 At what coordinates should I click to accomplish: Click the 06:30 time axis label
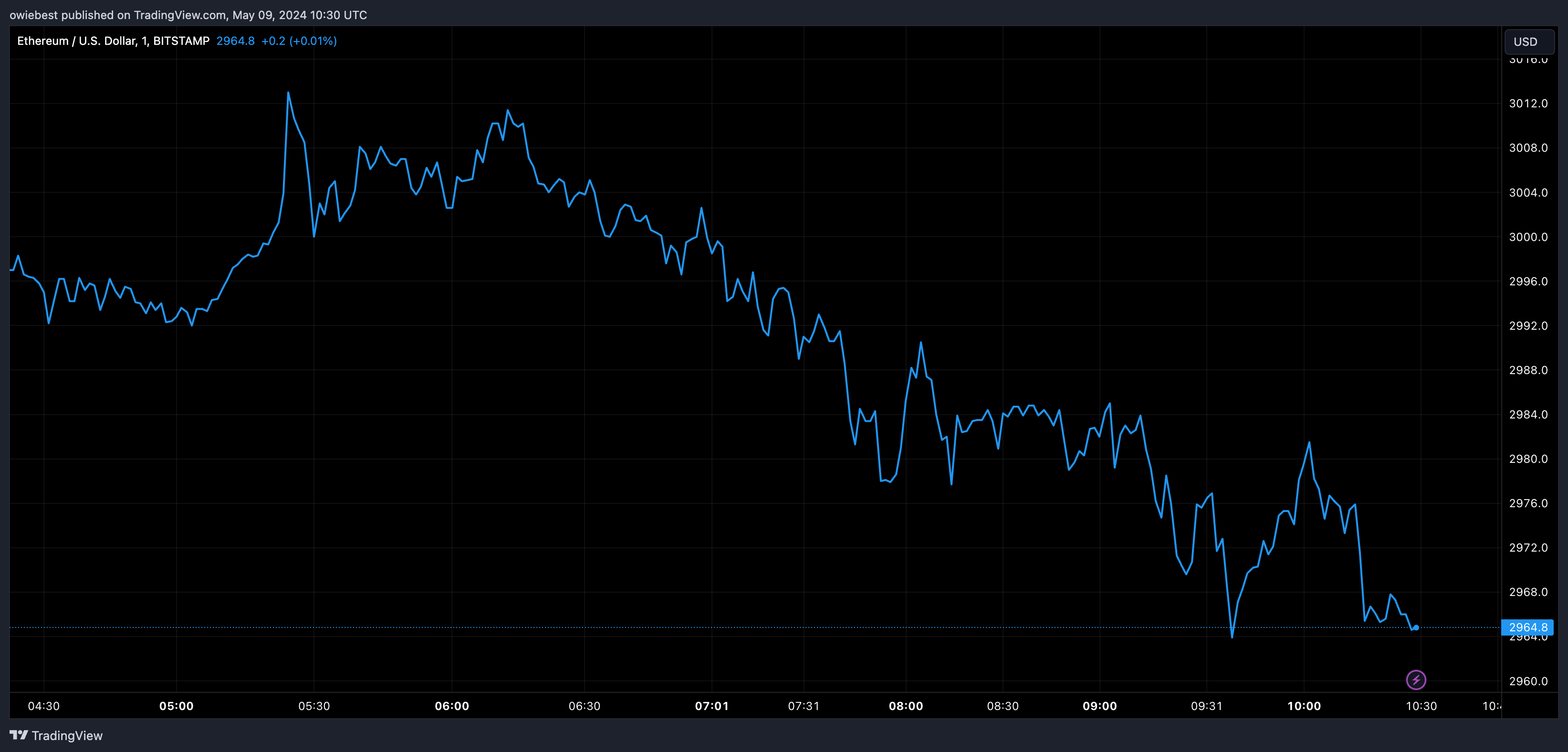pos(585,706)
